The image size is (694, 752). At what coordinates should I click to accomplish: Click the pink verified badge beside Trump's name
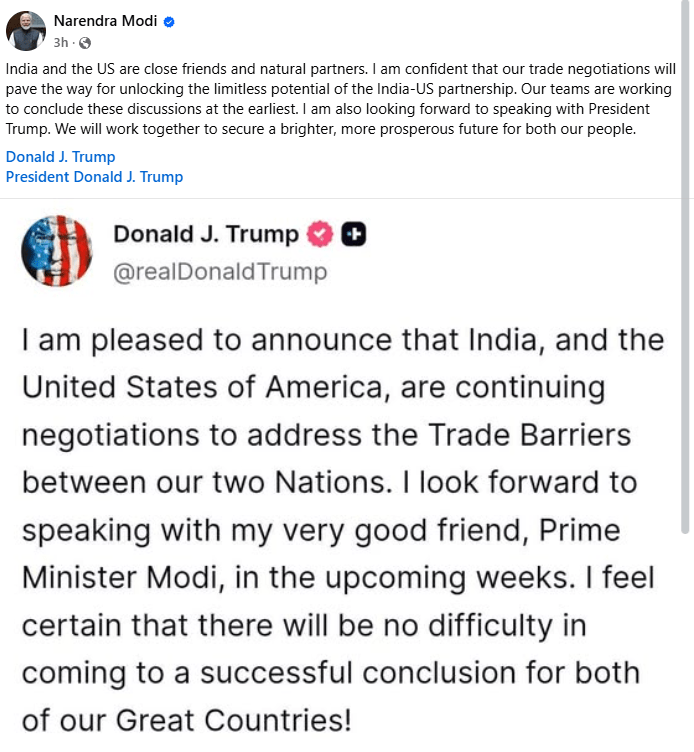[x=319, y=234]
